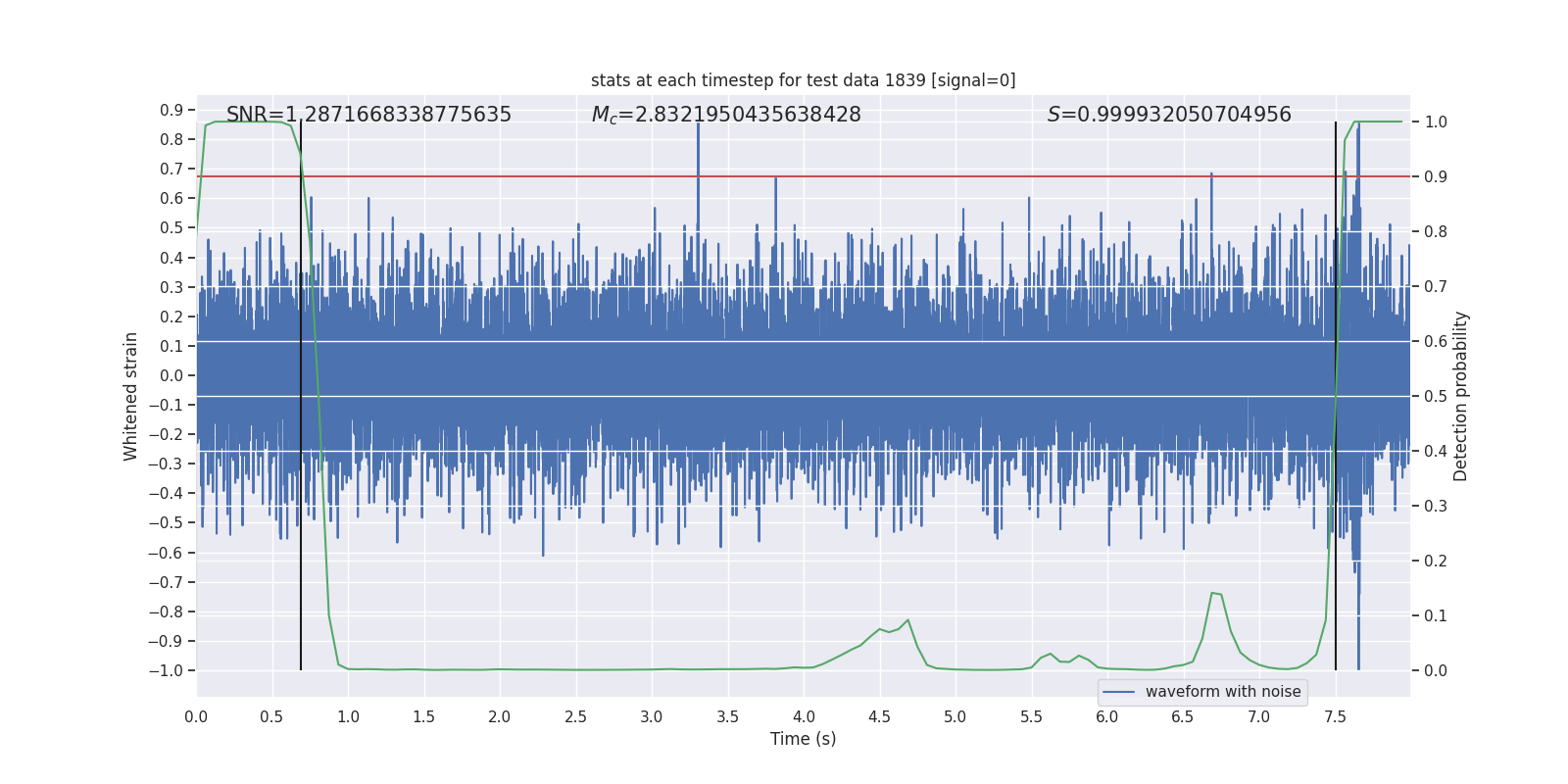Click the 0.0 tick on the Detection probability axis
1568x784 pixels.
(x=1436, y=670)
